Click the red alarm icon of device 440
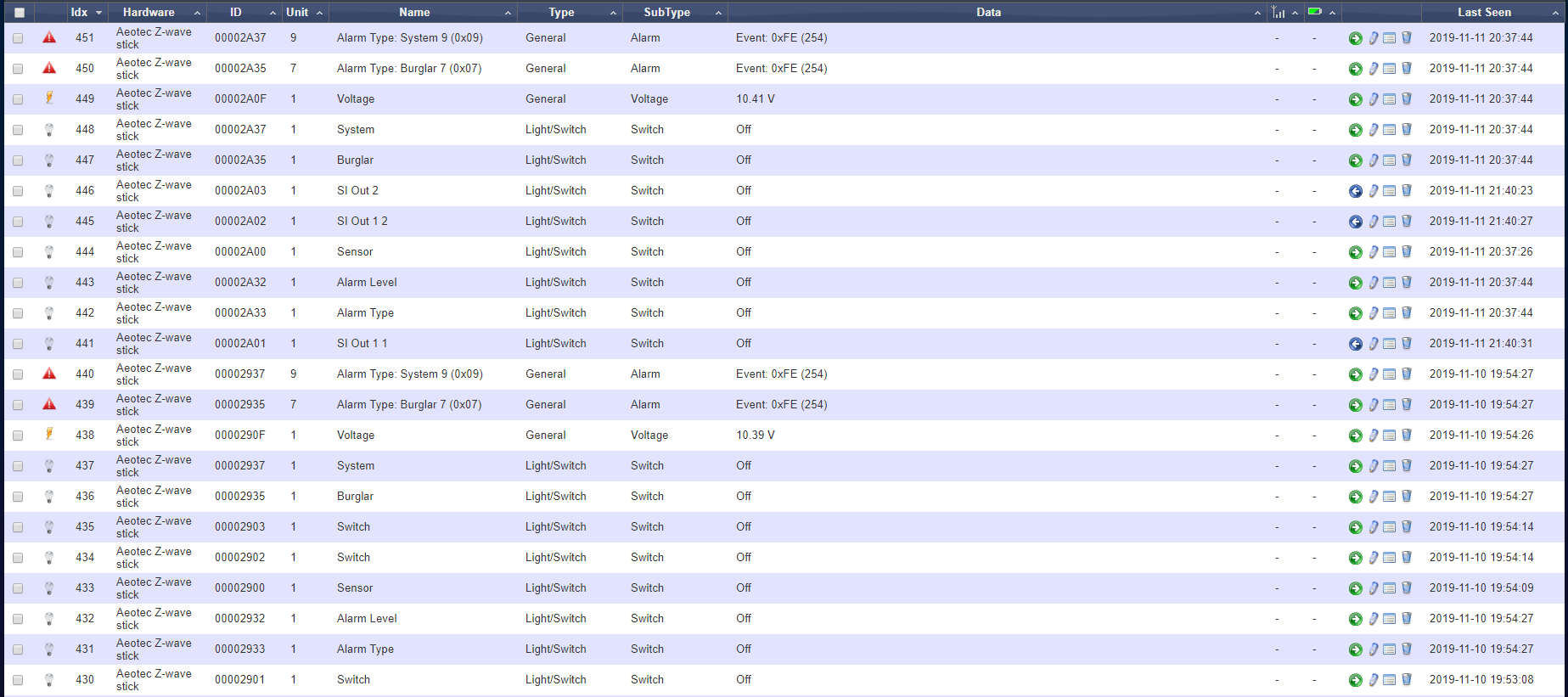This screenshot has width=1568, height=697. pyautogui.click(x=49, y=374)
